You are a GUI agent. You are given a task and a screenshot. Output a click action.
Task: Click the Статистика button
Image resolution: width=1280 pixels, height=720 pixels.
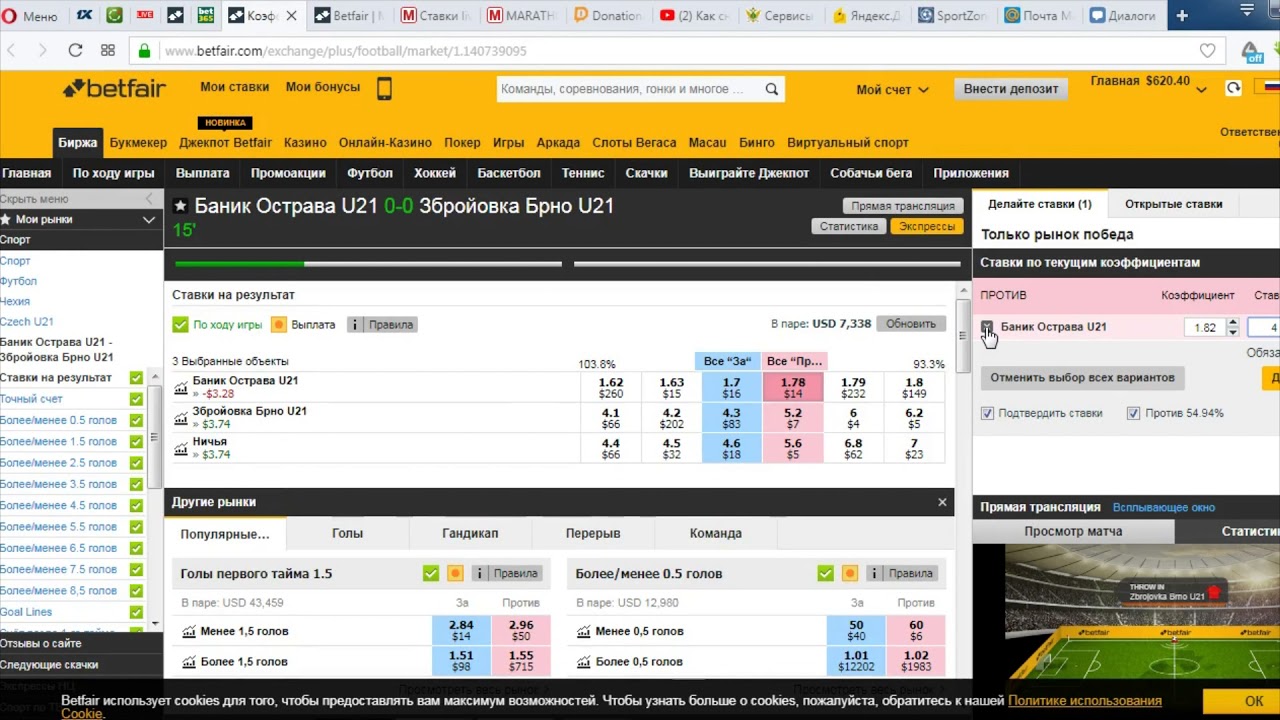click(x=849, y=226)
